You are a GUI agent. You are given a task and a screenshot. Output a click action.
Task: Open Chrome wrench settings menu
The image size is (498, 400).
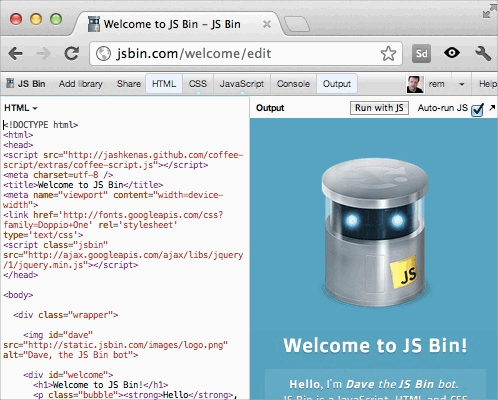483,53
